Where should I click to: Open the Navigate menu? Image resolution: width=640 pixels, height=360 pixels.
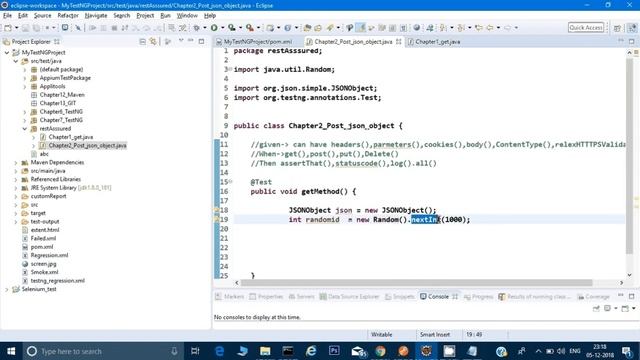click(96, 16)
